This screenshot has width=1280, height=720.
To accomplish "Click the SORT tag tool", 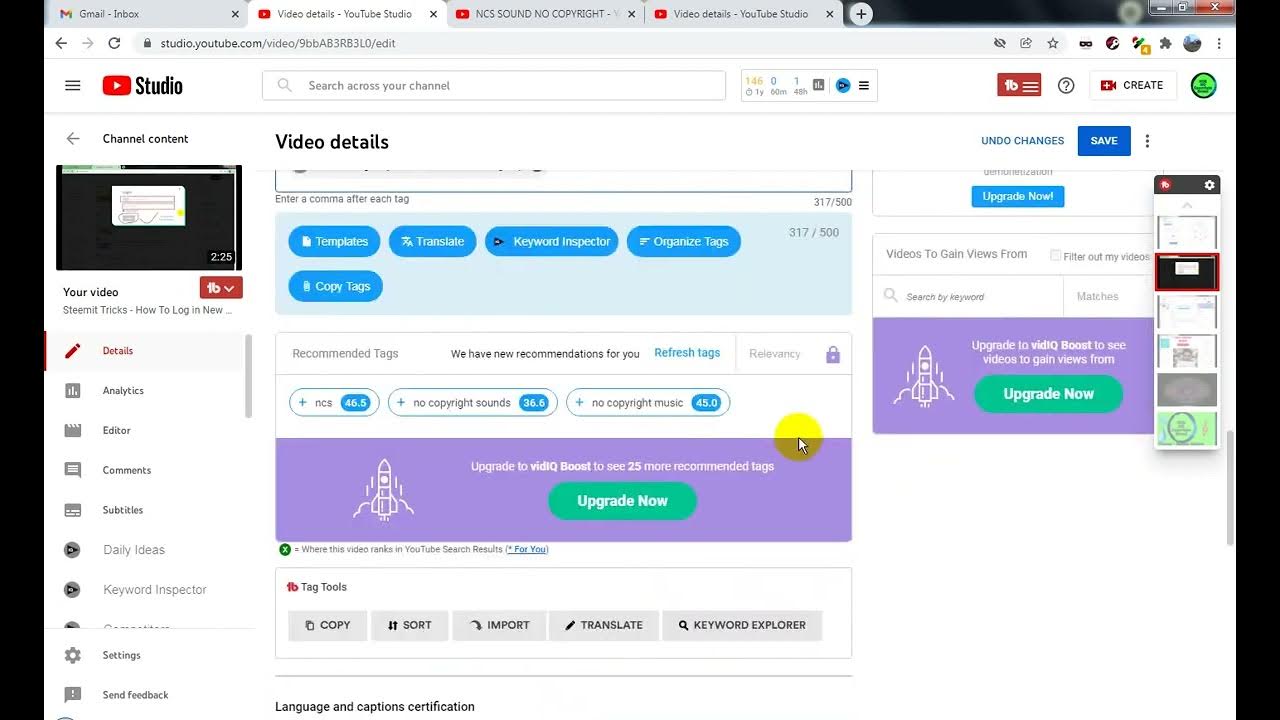I will pyautogui.click(x=409, y=625).
